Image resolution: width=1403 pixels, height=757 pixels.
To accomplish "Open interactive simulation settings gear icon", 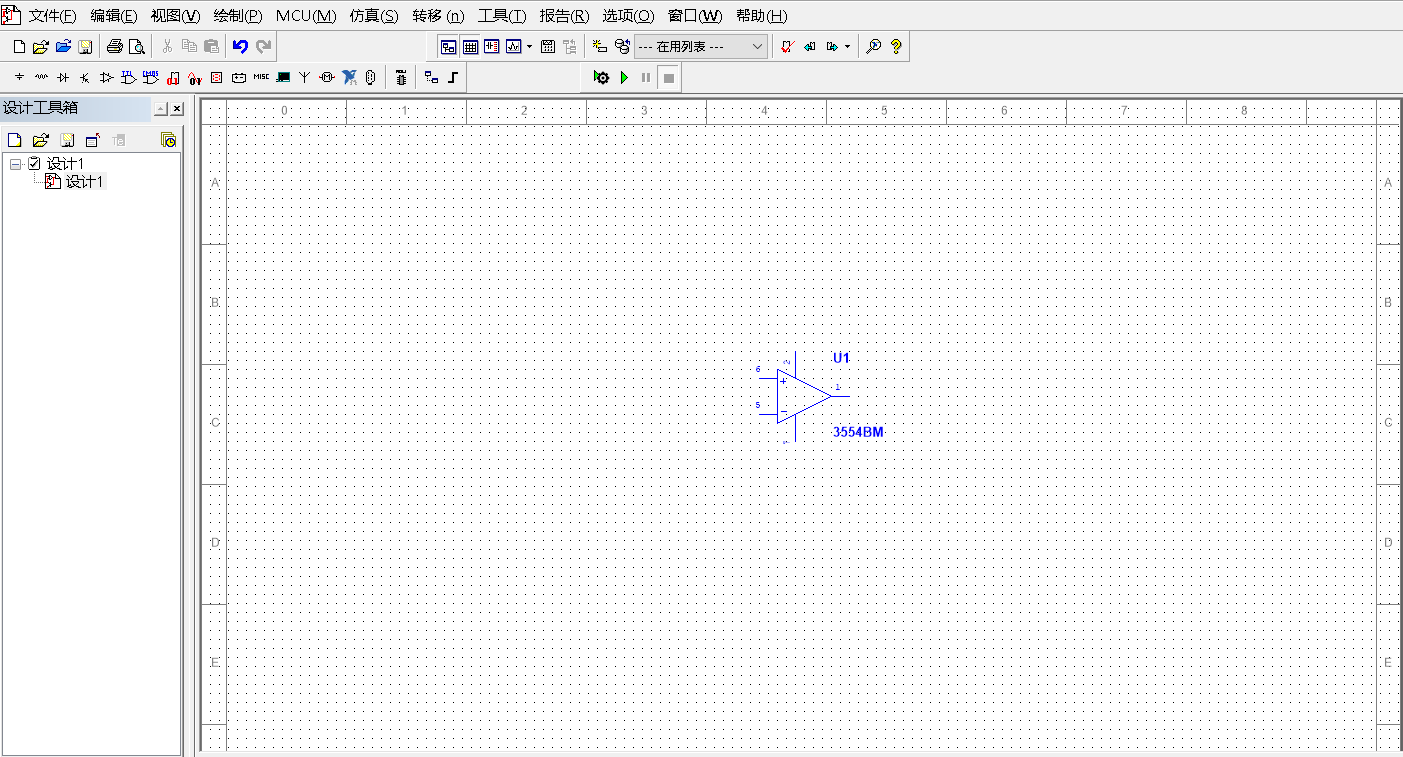I will pos(601,77).
